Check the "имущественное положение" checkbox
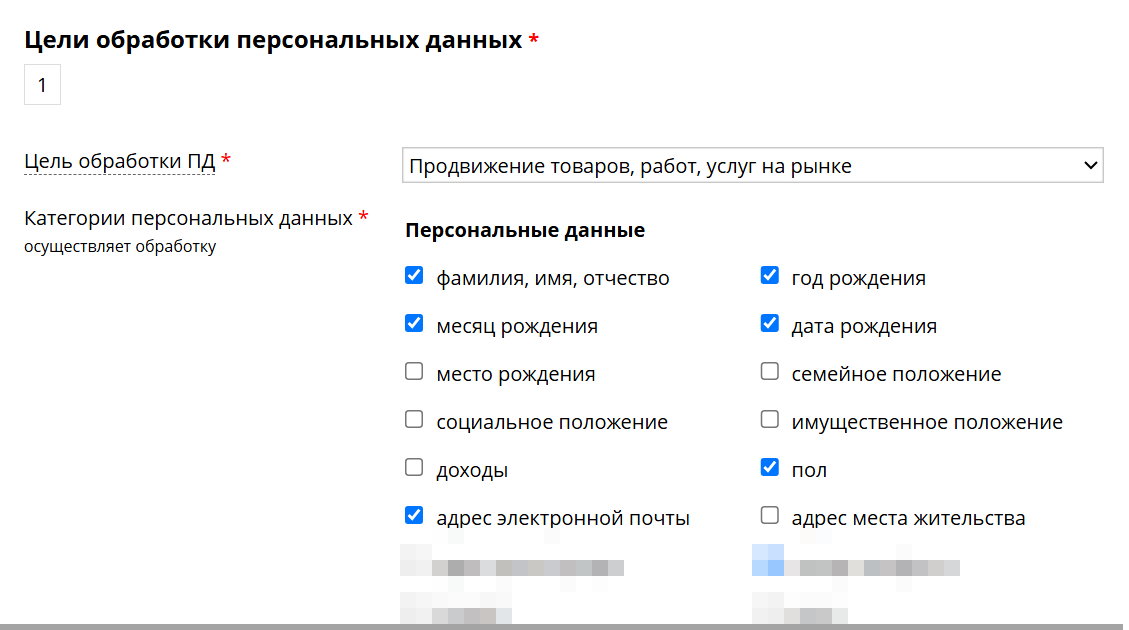1129x630 pixels. coord(770,419)
